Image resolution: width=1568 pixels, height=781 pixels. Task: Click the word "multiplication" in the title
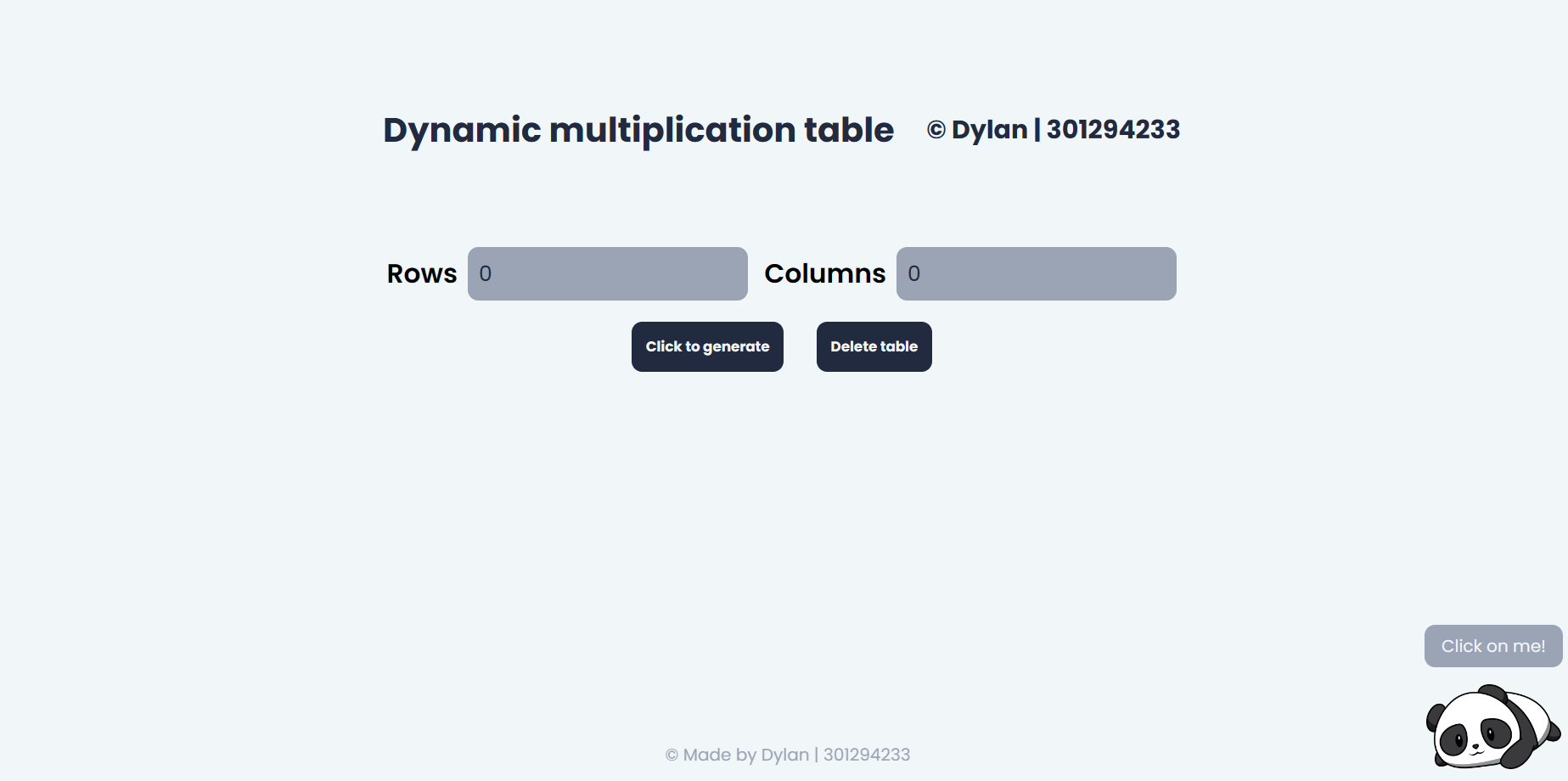pyautogui.click(x=672, y=130)
